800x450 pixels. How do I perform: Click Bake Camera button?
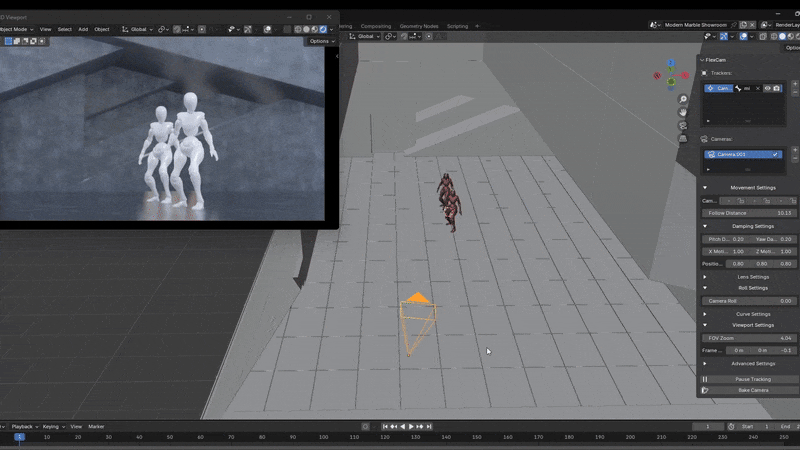coord(750,390)
